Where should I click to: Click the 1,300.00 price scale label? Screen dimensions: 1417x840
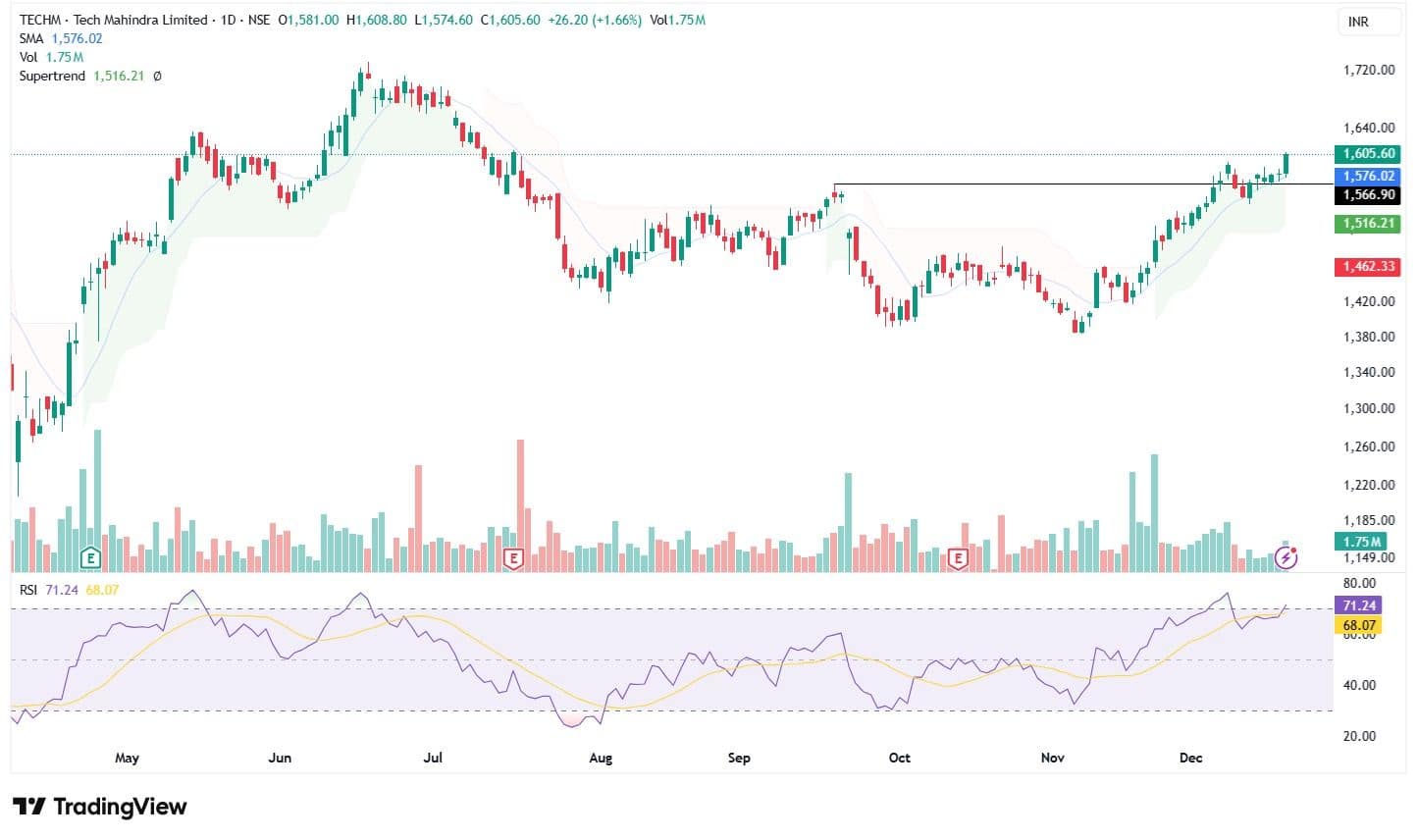pyautogui.click(x=1368, y=408)
